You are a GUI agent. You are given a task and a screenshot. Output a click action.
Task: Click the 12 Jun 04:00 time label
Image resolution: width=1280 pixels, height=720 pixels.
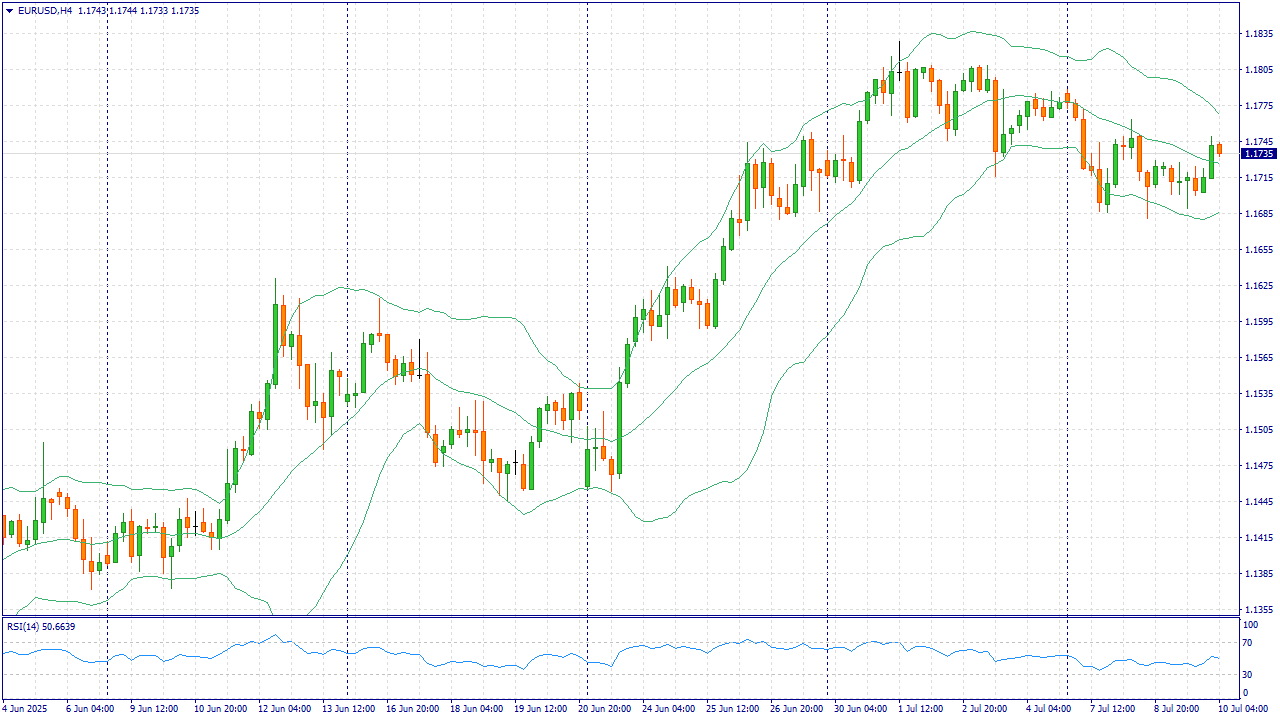tap(284, 709)
